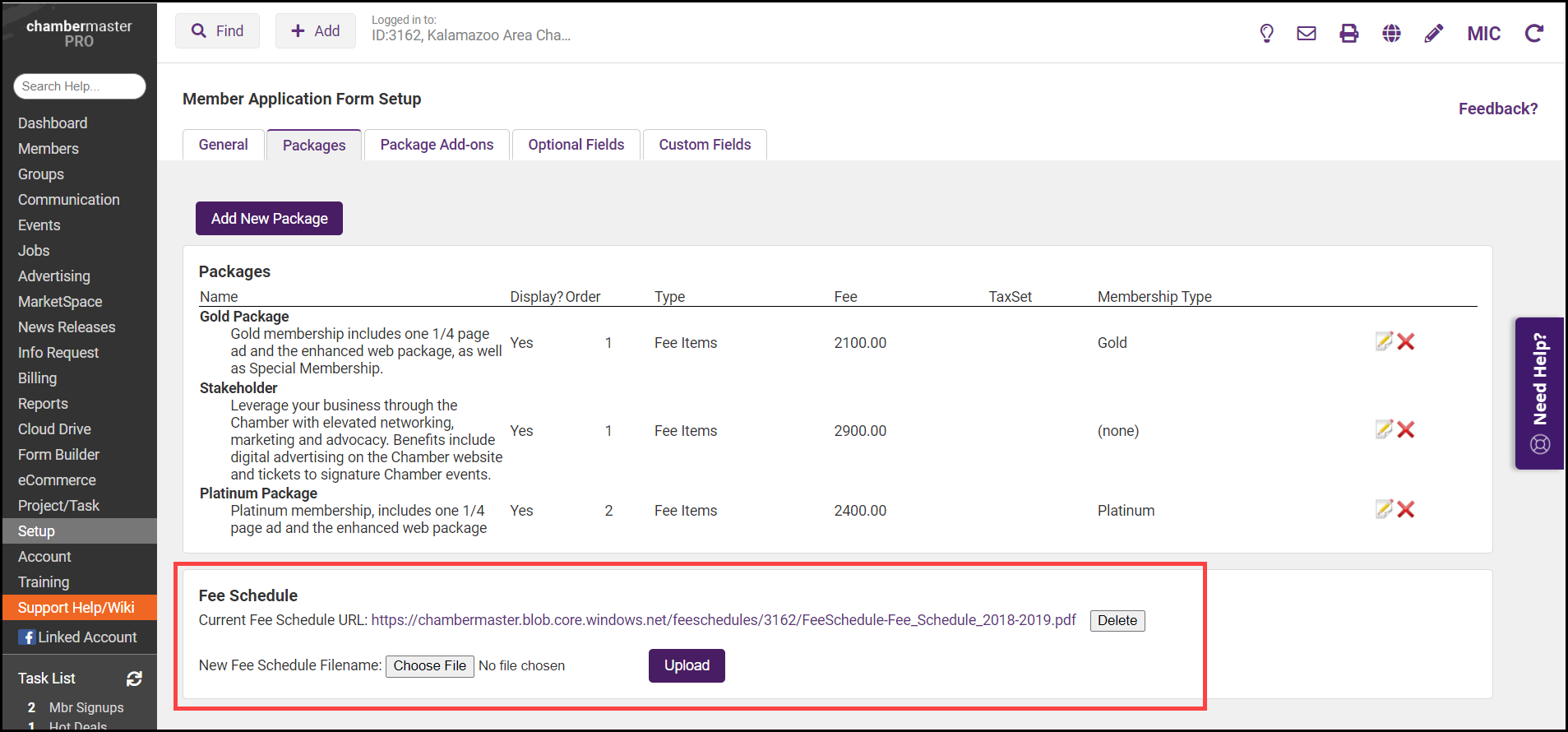1568x732 pixels.
Task: Open the envelope mail icon
Action: [x=1307, y=33]
